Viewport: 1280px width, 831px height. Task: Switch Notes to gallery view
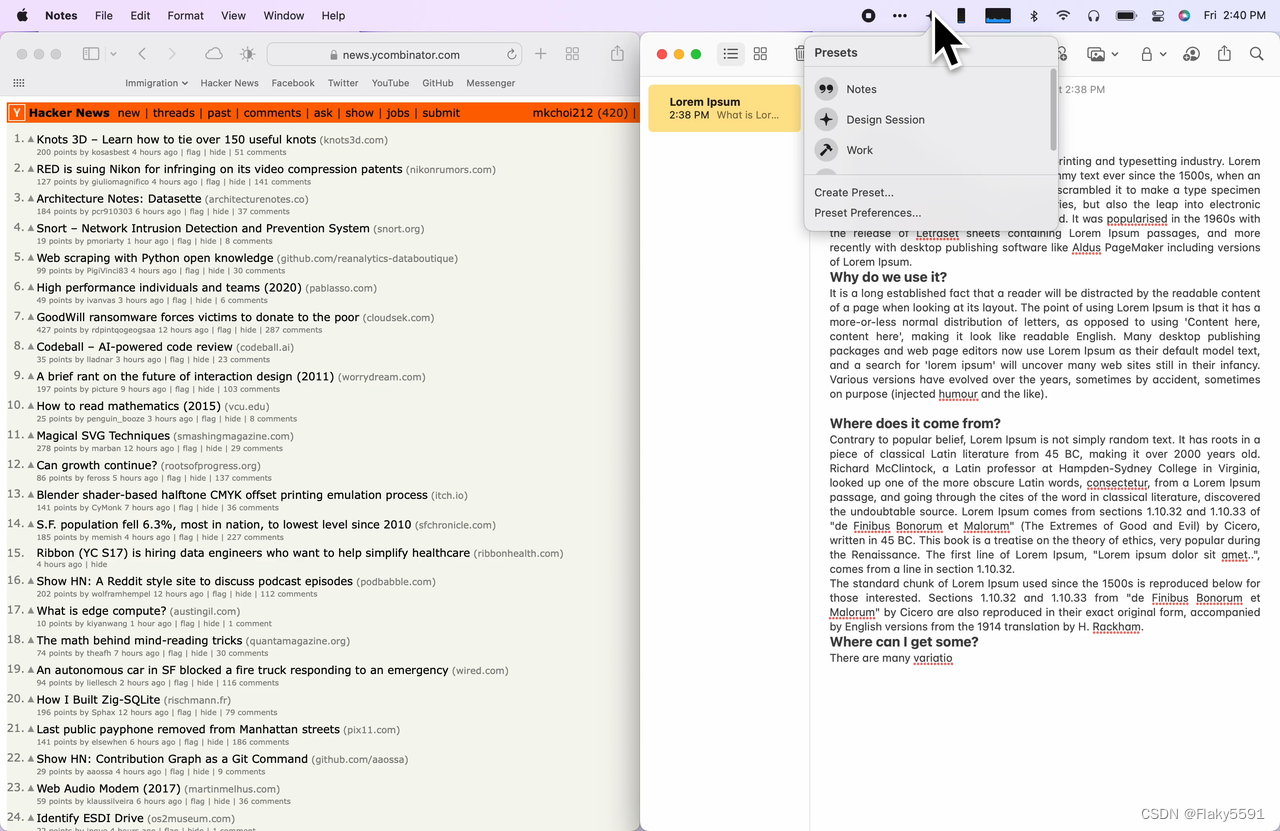pyautogui.click(x=760, y=54)
